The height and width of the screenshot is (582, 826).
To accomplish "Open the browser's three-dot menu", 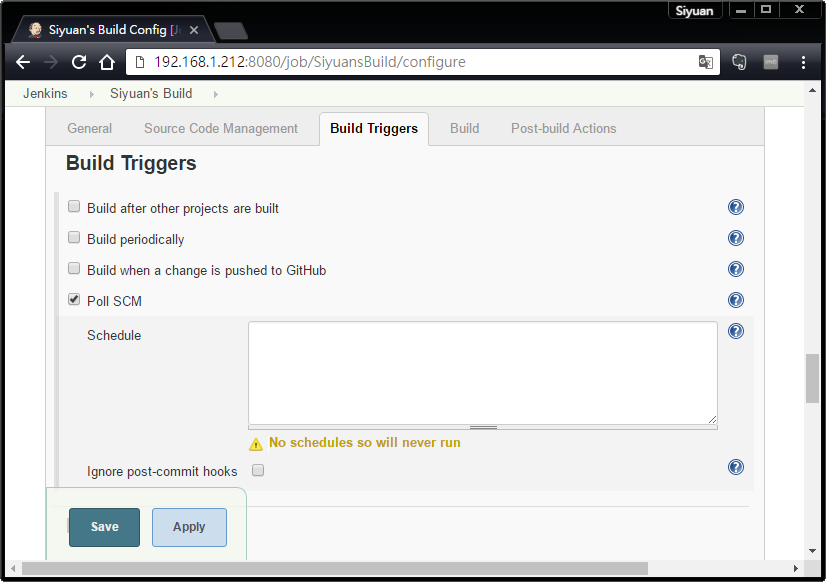I will [803, 62].
